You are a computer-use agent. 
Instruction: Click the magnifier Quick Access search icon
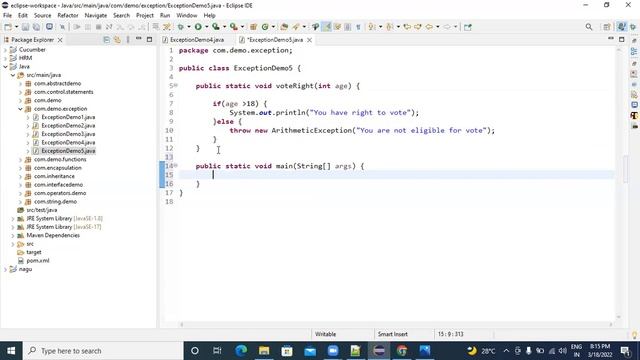point(589,27)
